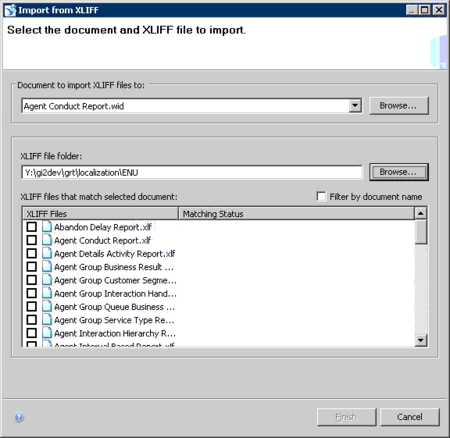Sort by the XLIFF Files column header
Screen dimensions: 450x438
(x=100, y=214)
